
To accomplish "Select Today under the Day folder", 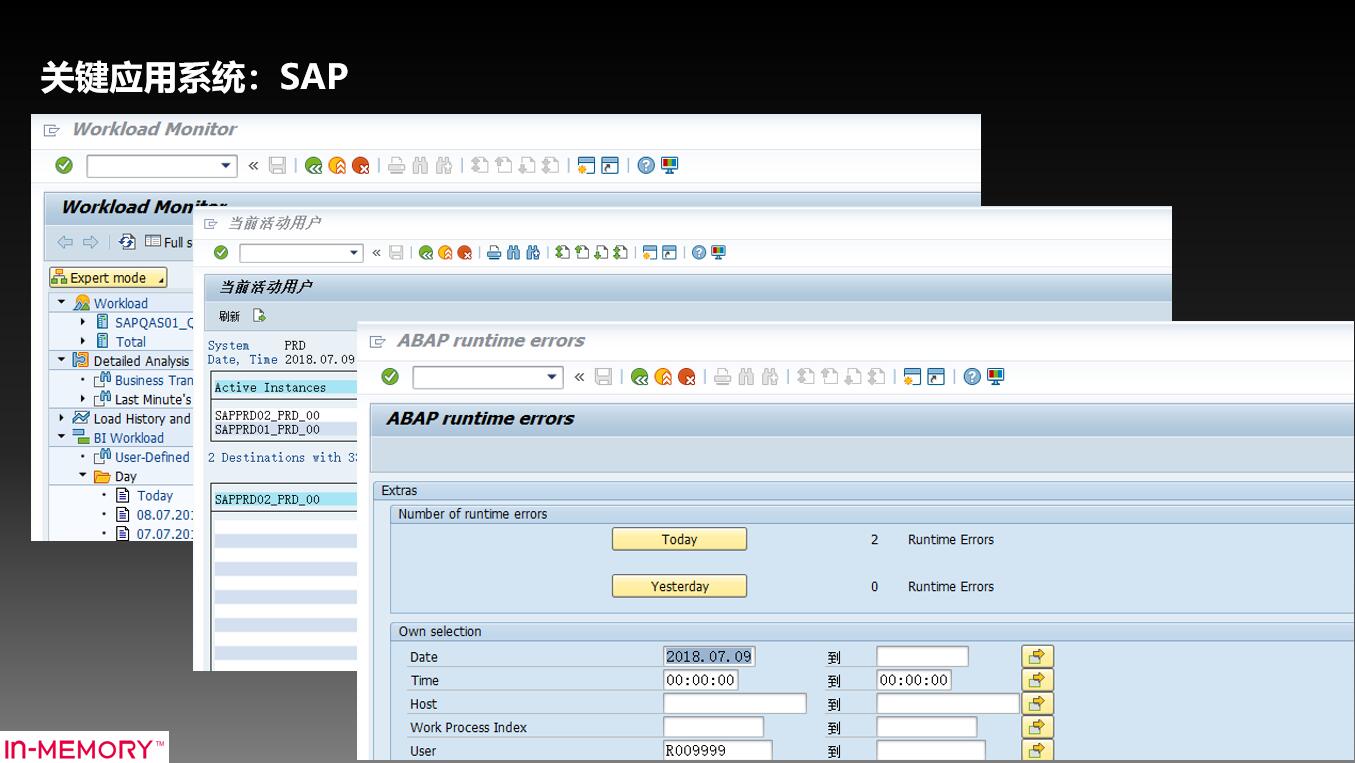I will 157,495.
